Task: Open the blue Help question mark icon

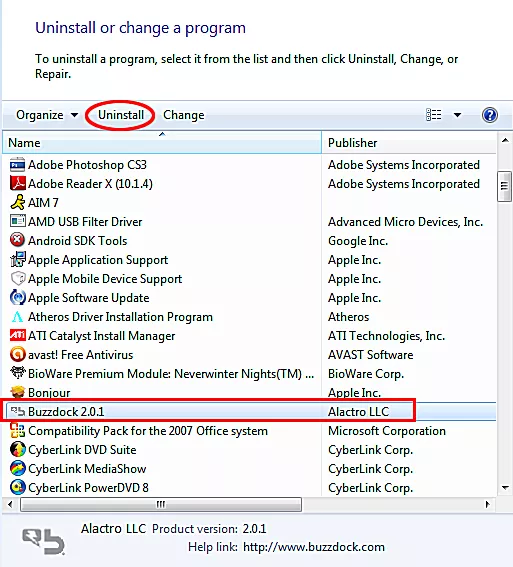Action: tap(490, 115)
